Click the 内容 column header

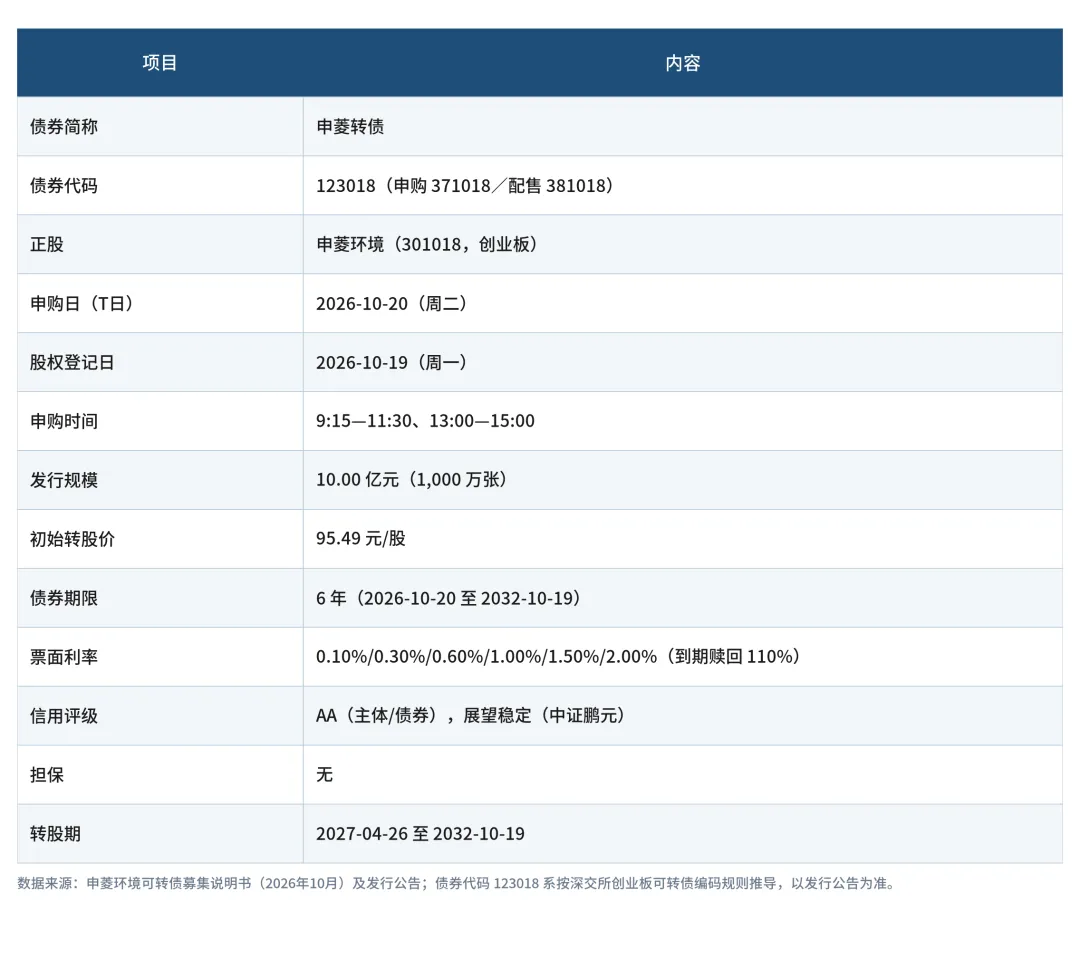point(683,63)
